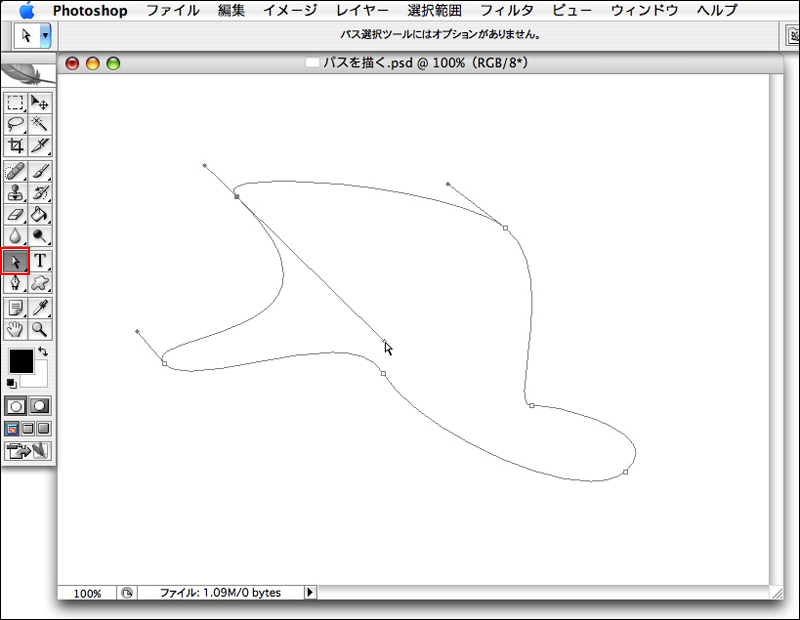Screen dimensions: 800x620
Task: Click the Zoom magnifier tool
Action: (40, 329)
